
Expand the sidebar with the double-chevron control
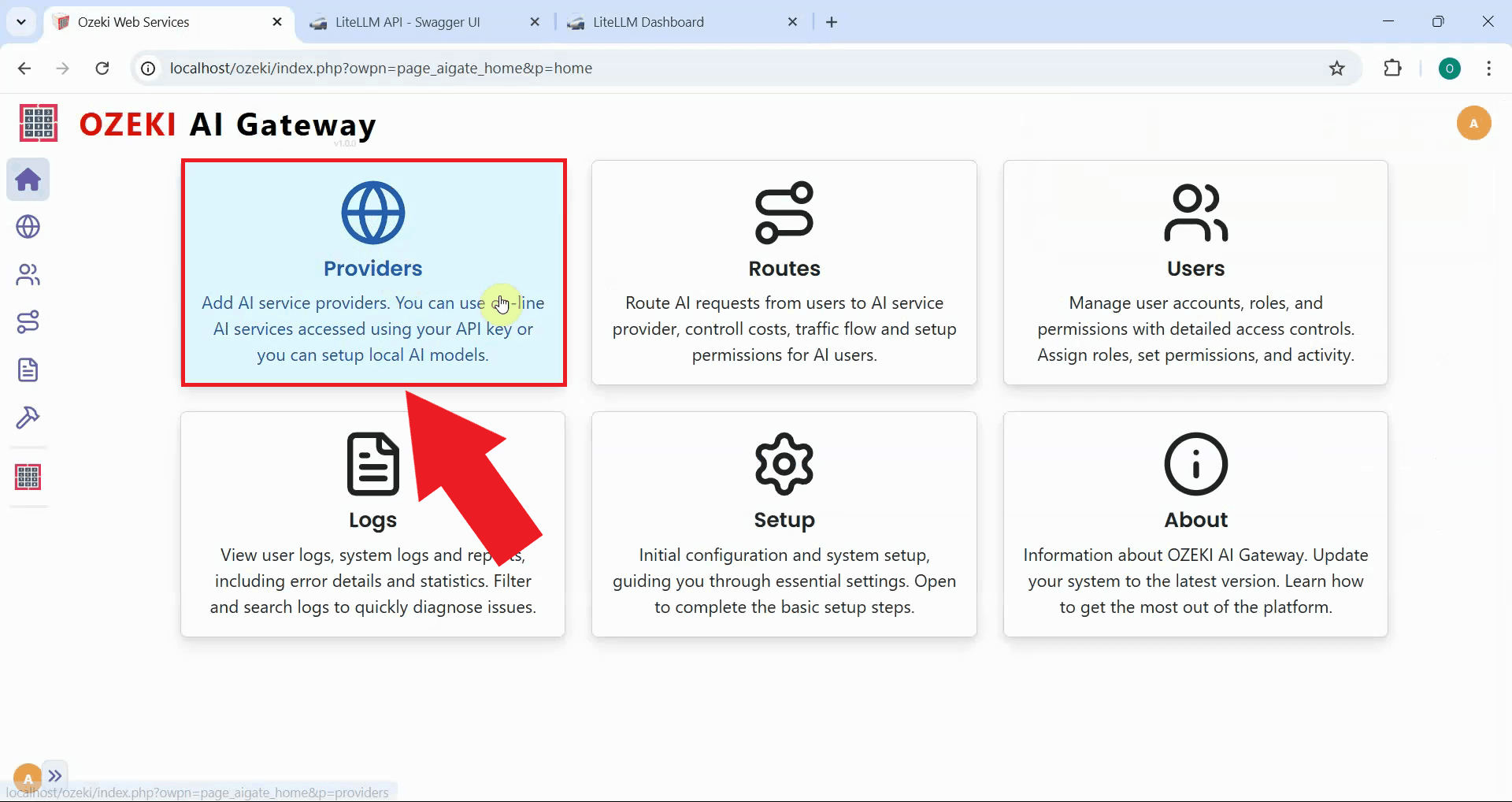tap(55, 775)
